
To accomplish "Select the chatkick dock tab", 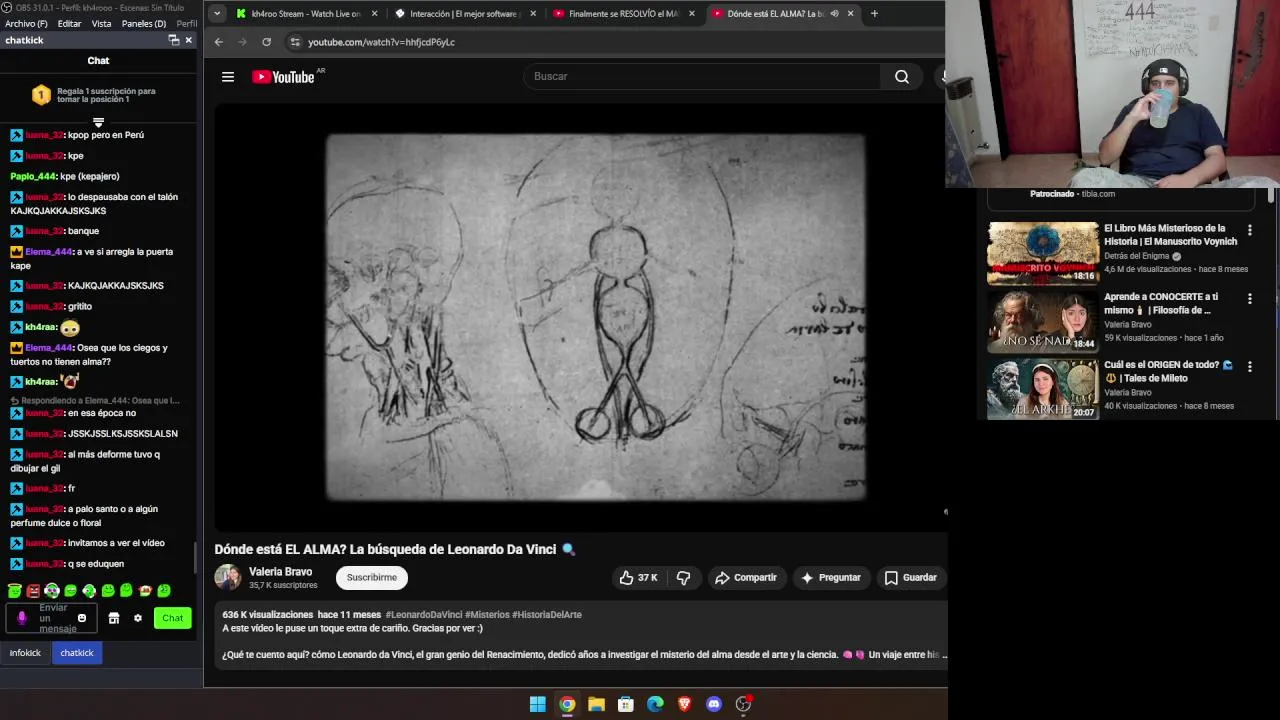I will tap(77, 653).
